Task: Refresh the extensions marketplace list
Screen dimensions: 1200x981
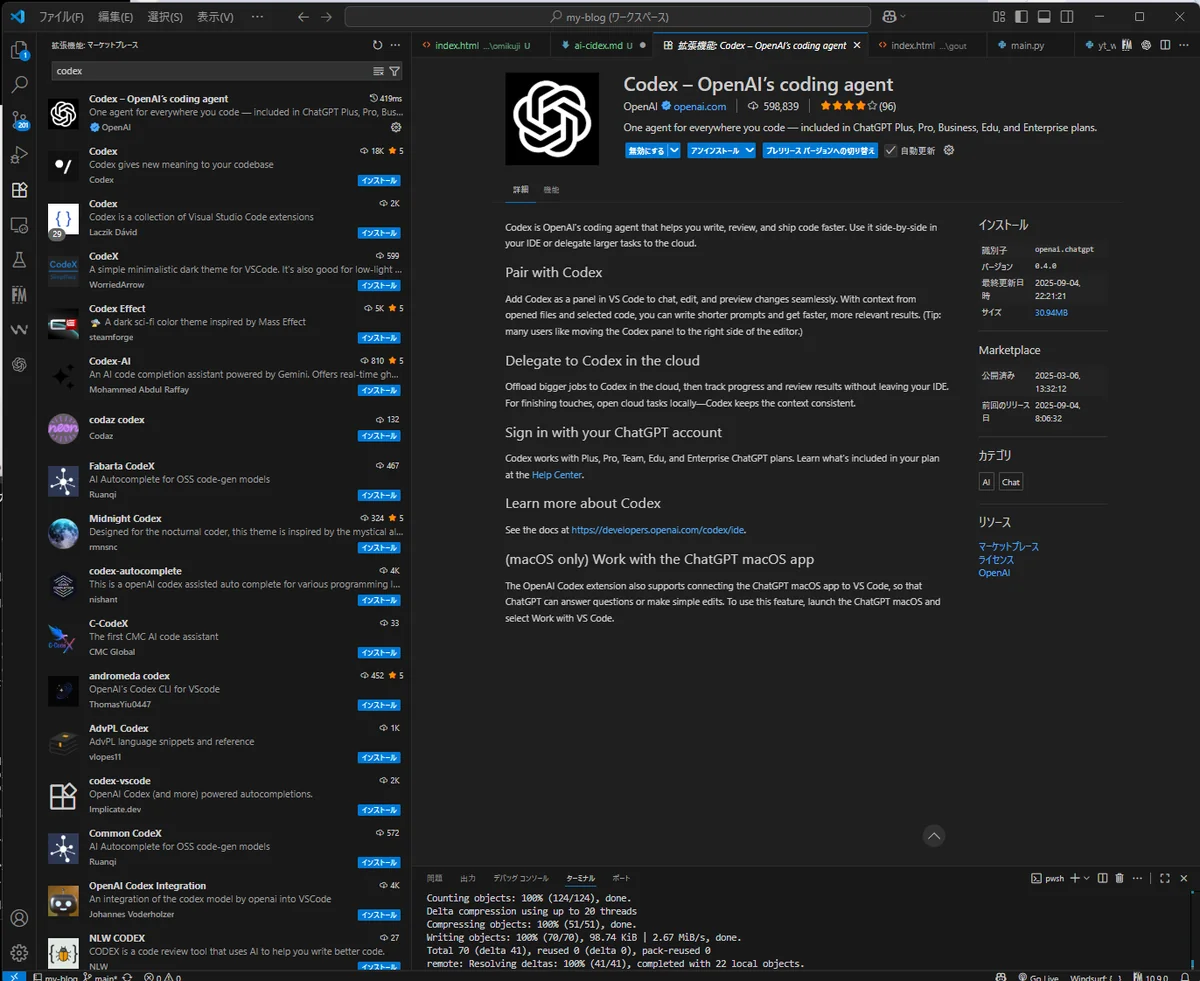Action: (377, 45)
